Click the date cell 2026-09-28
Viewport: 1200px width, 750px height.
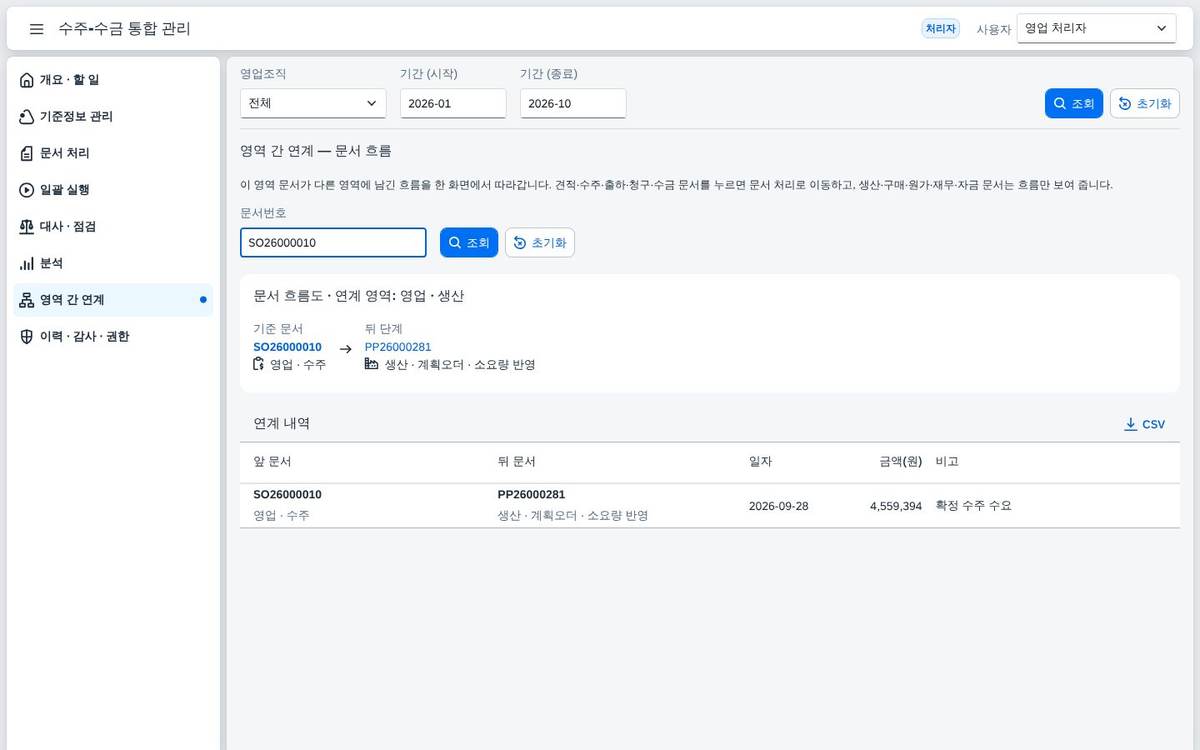[x=778, y=506]
